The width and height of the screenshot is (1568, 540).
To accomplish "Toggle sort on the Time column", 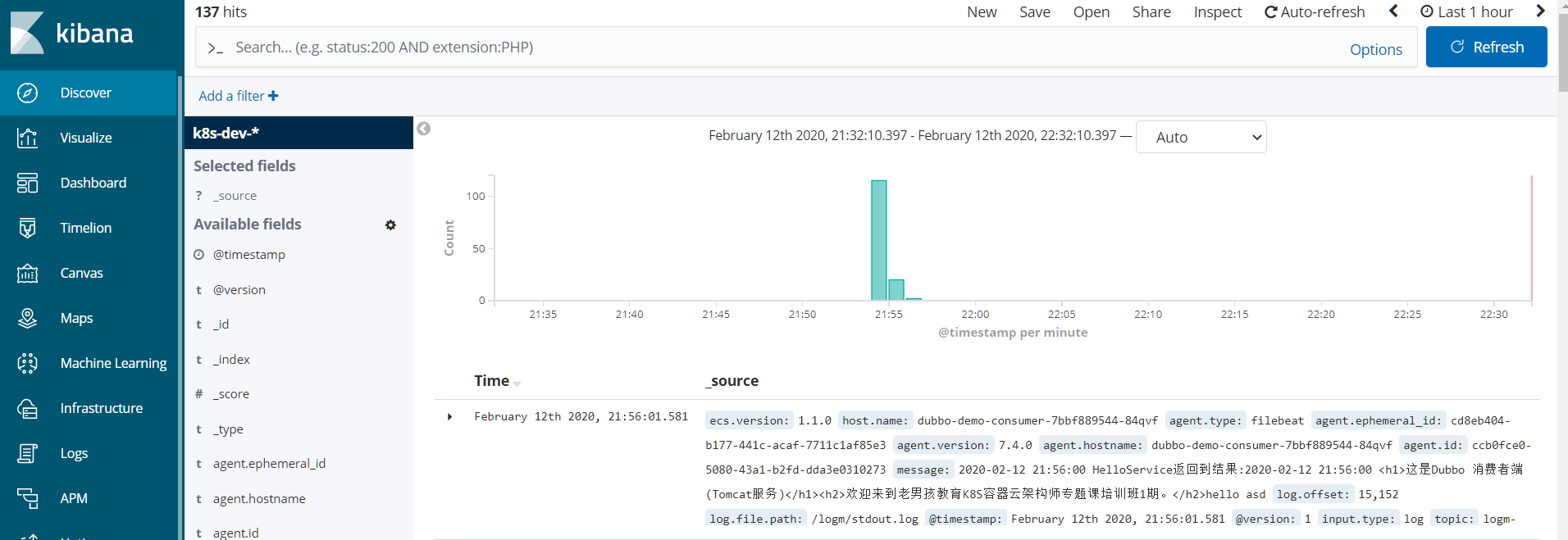I will pos(517,383).
